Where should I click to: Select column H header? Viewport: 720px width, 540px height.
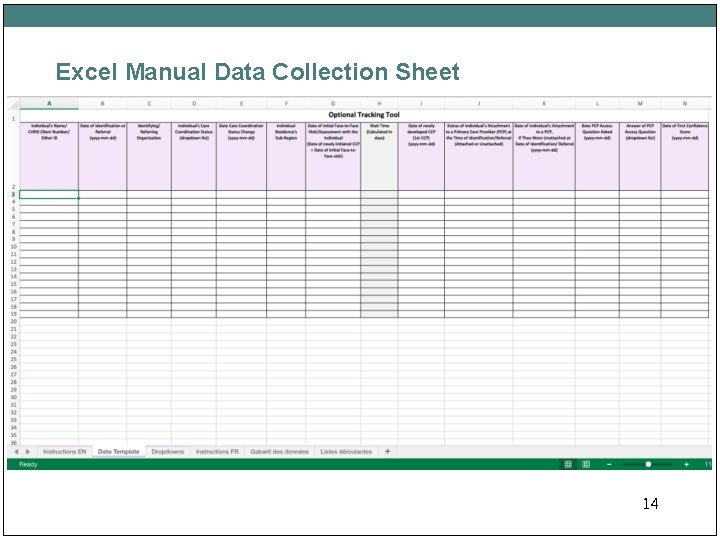(x=379, y=104)
